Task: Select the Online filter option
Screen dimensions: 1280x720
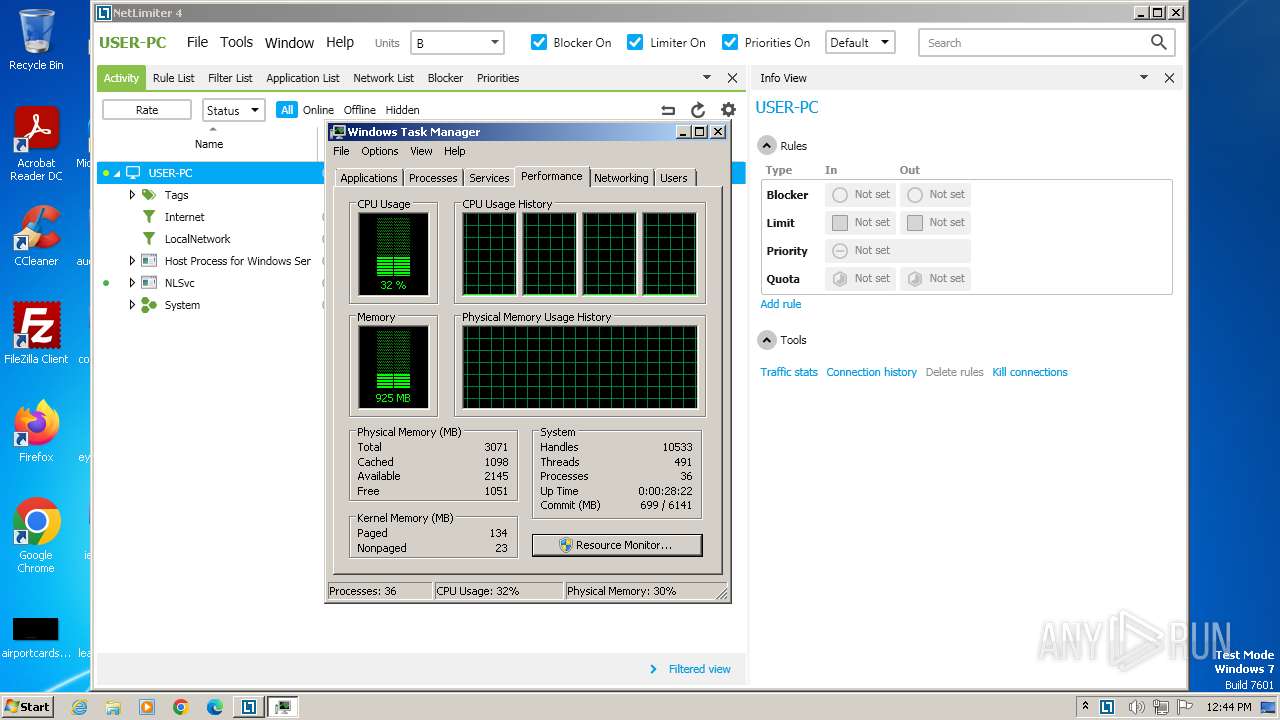Action: tap(319, 110)
